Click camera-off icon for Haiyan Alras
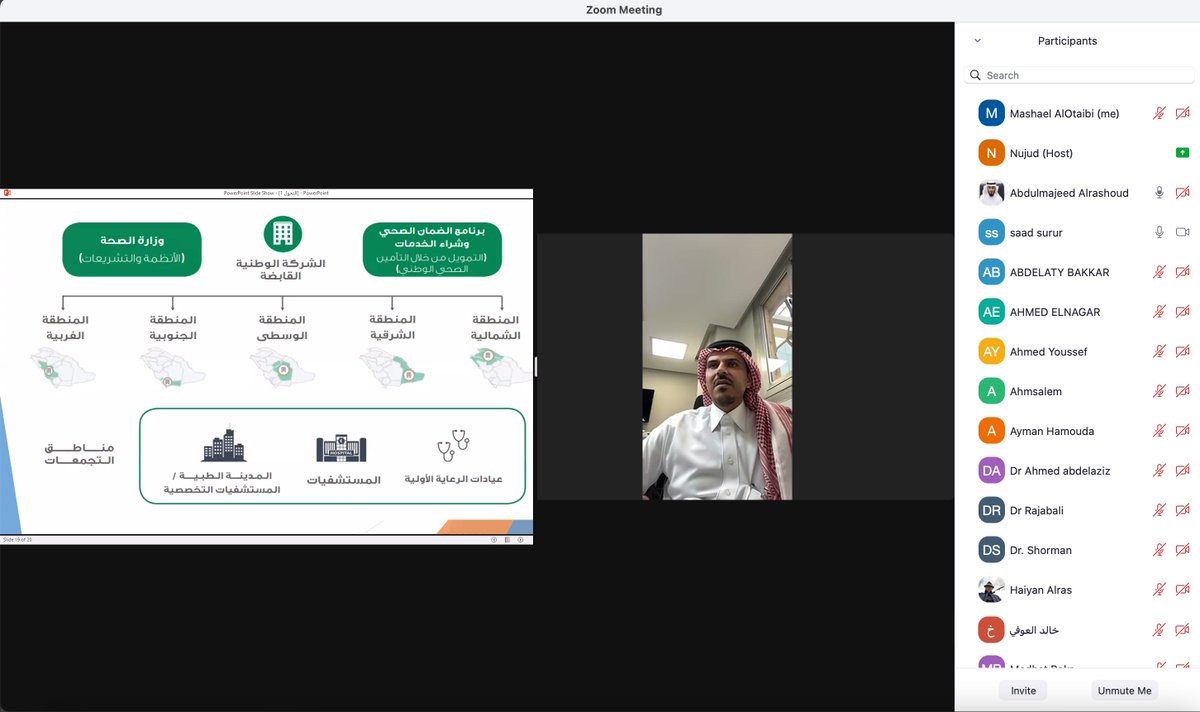 point(1182,589)
